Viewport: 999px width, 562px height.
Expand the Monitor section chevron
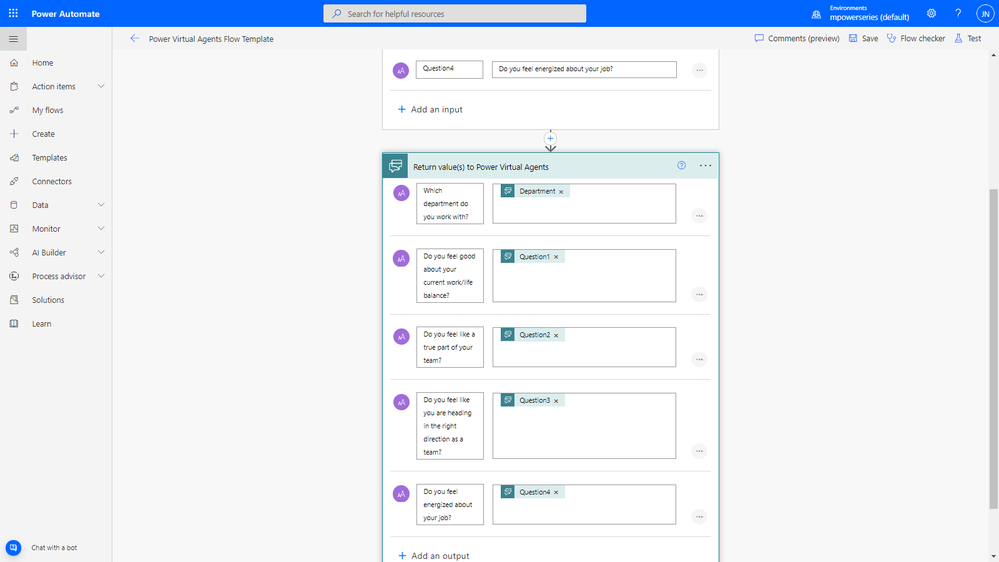point(101,228)
